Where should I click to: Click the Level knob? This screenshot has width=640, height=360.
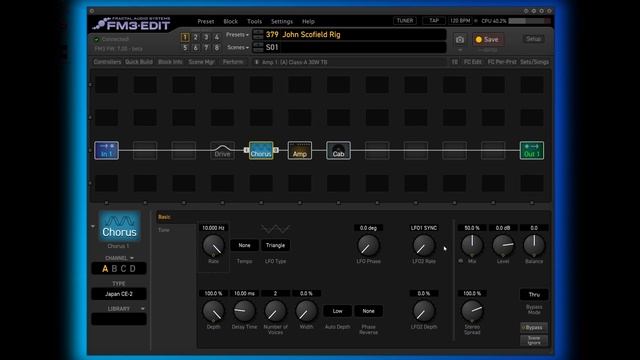503,245
